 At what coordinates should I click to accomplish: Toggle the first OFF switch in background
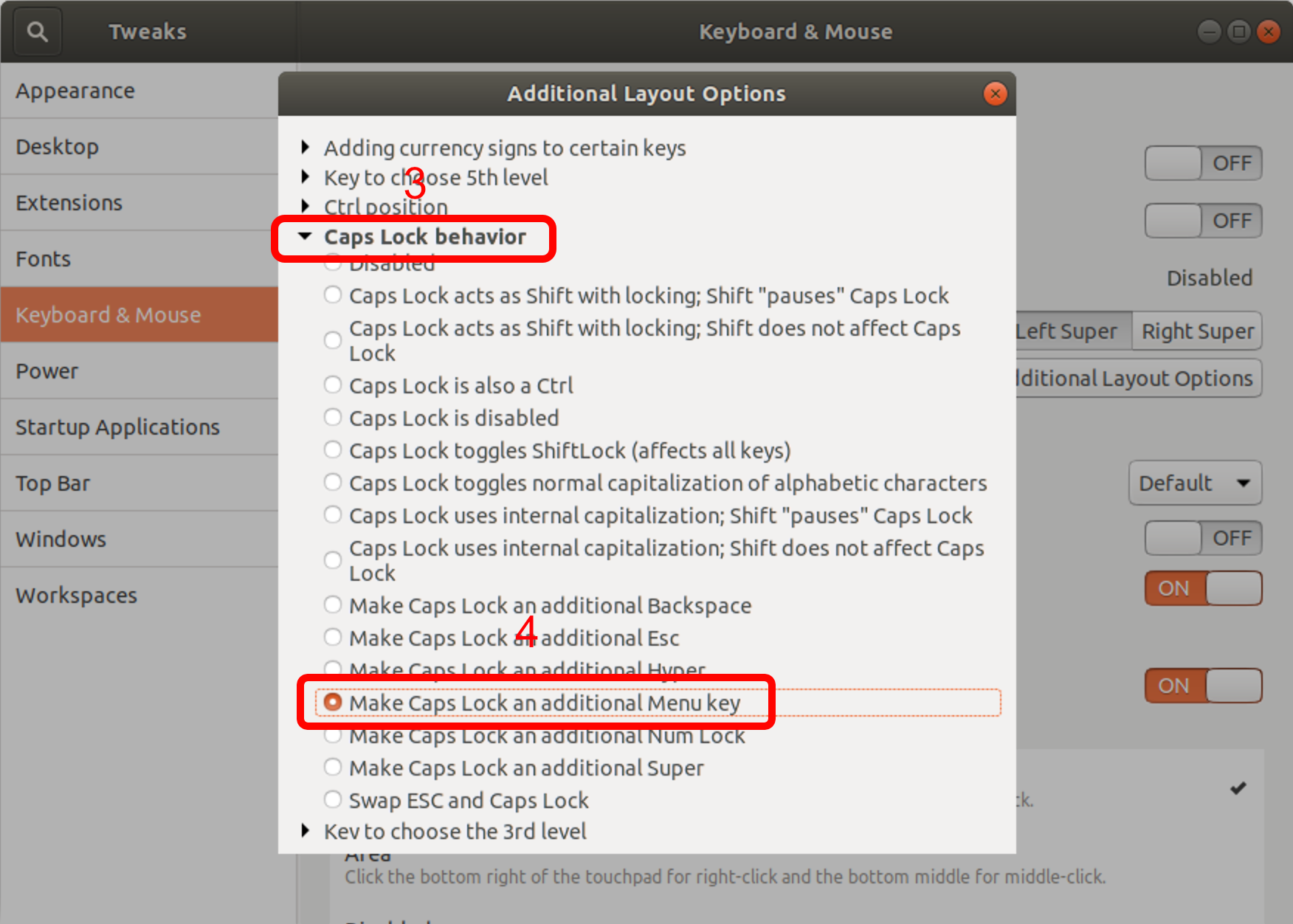coord(1204,163)
